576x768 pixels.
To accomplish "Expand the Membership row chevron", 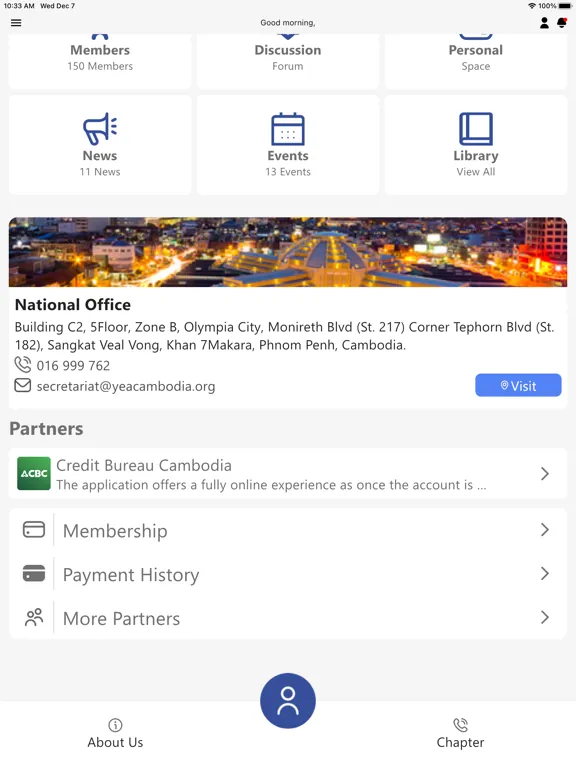I will (x=545, y=529).
